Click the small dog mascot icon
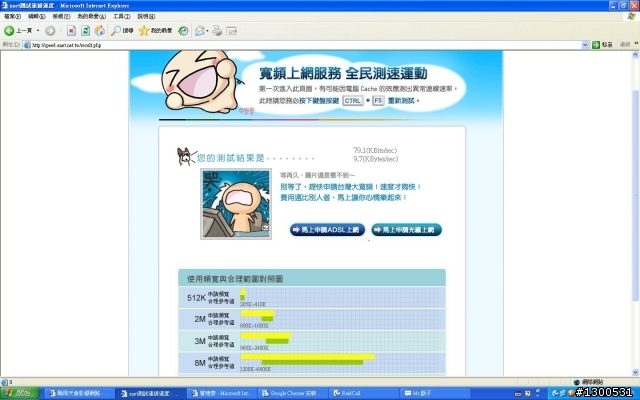The image size is (640, 400). click(186, 157)
